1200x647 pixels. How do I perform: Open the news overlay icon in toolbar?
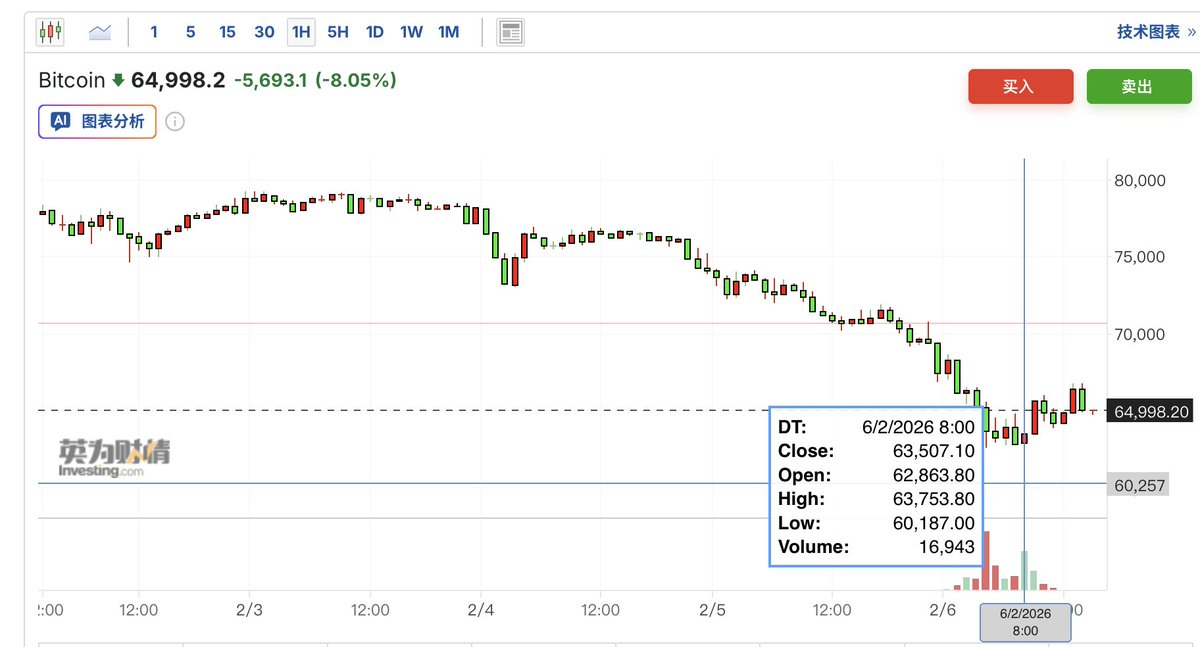[x=511, y=32]
